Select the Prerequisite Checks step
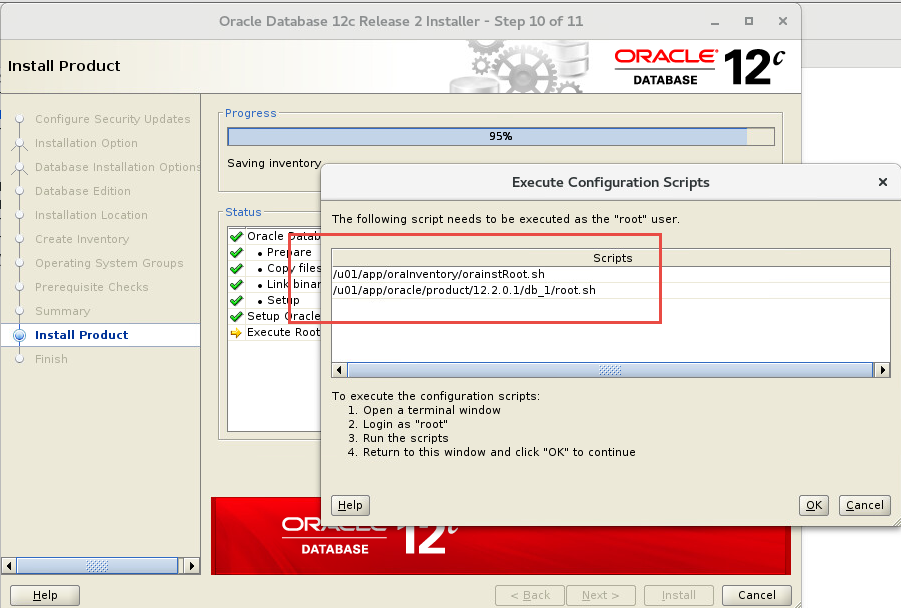This screenshot has height=608, width=901. point(91,287)
